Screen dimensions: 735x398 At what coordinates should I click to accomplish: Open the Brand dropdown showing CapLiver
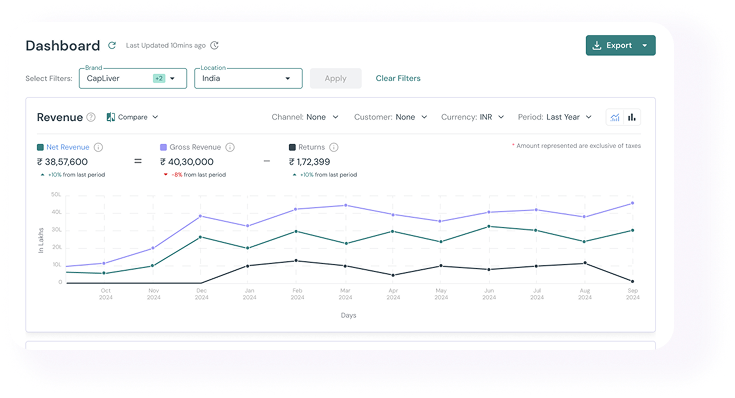pos(133,78)
